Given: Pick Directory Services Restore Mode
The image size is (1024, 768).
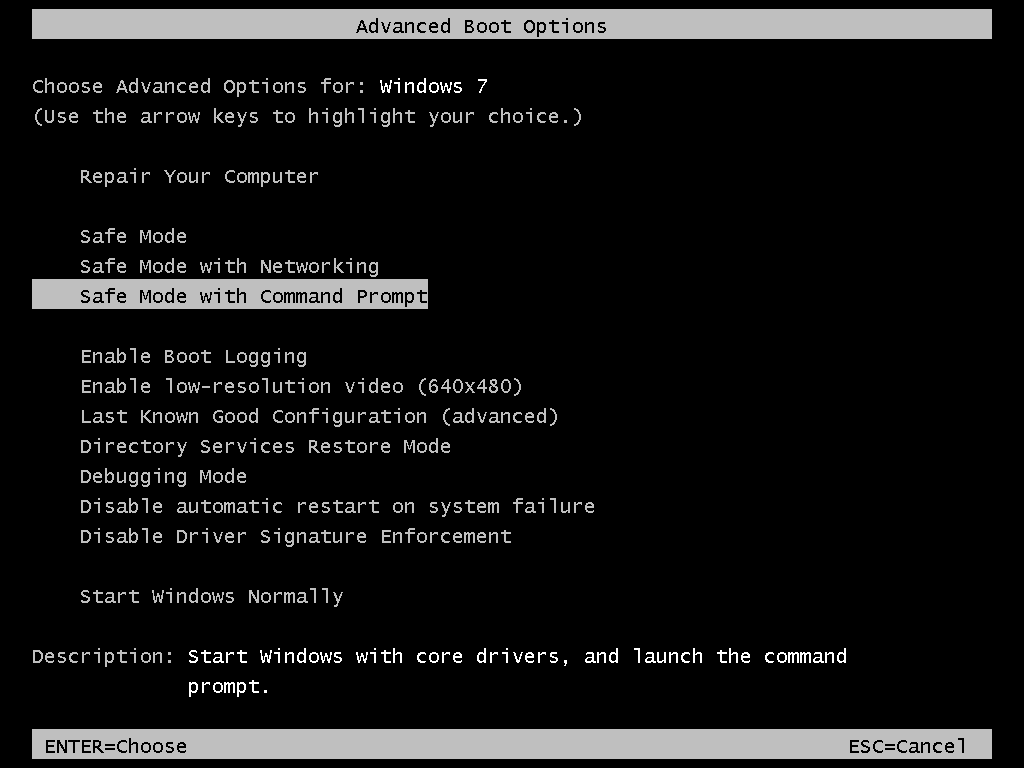Looking at the screenshot, I should tap(265, 447).
